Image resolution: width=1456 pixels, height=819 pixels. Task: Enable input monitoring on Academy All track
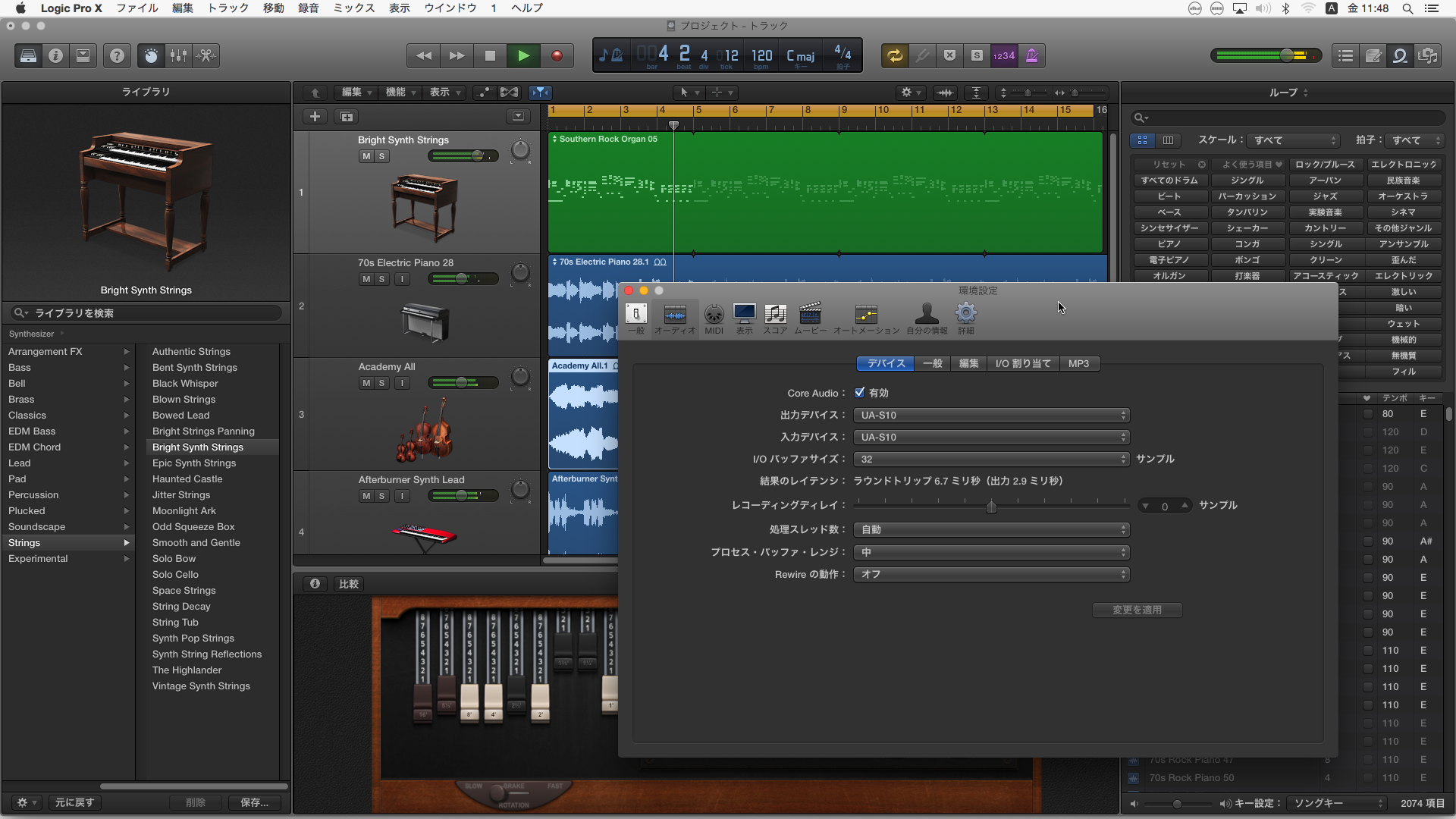point(403,383)
